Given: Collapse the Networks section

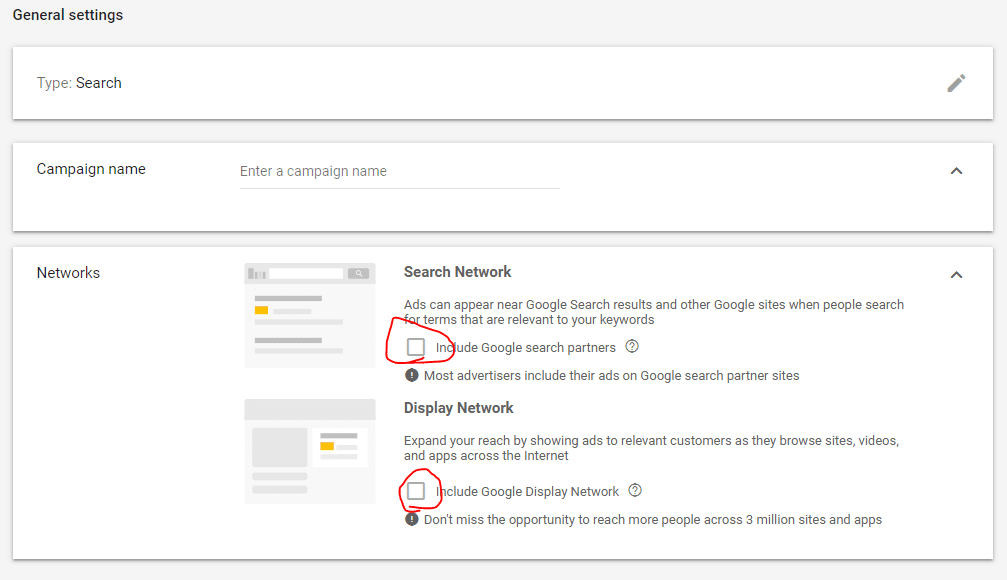Looking at the screenshot, I should [x=956, y=275].
